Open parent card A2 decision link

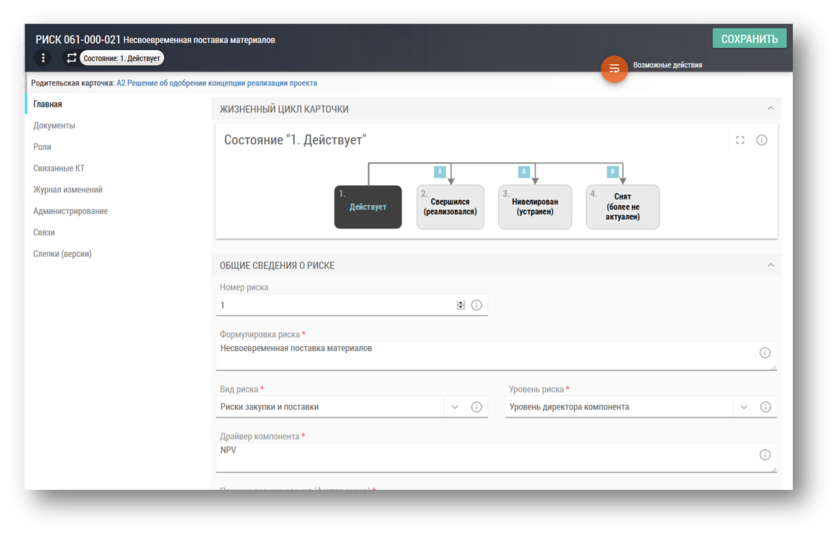(216, 84)
